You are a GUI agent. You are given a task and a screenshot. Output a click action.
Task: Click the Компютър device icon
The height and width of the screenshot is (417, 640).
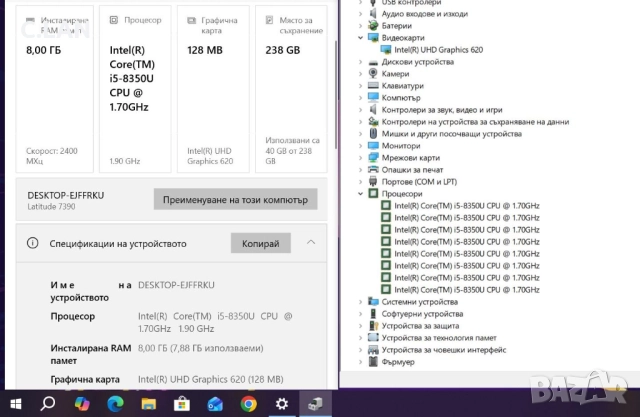click(x=373, y=98)
